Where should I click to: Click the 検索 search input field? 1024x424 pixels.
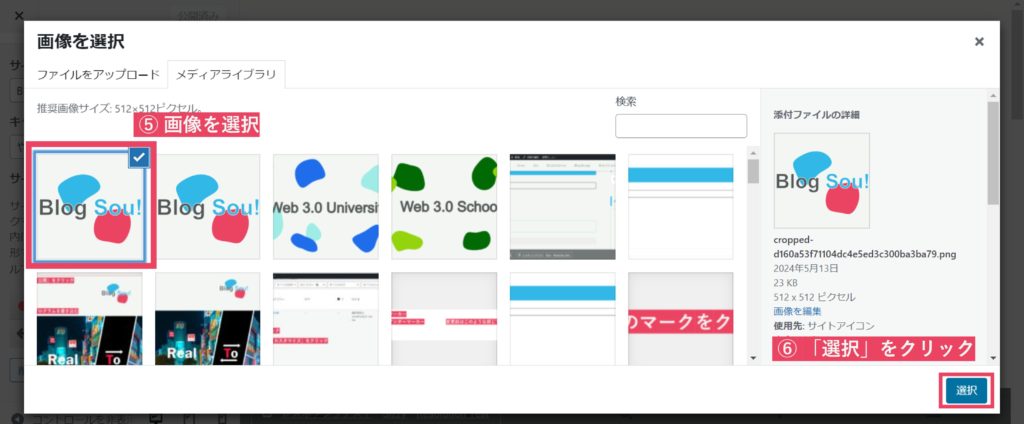(680, 126)
